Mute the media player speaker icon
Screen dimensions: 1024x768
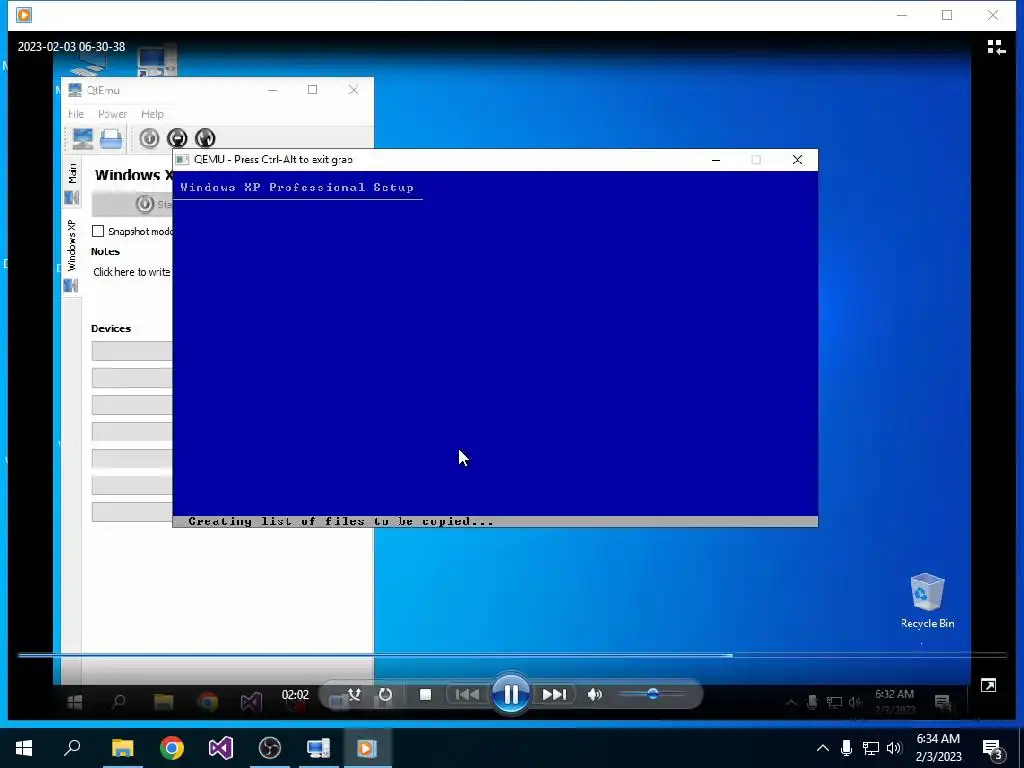(x=594, y=694)
